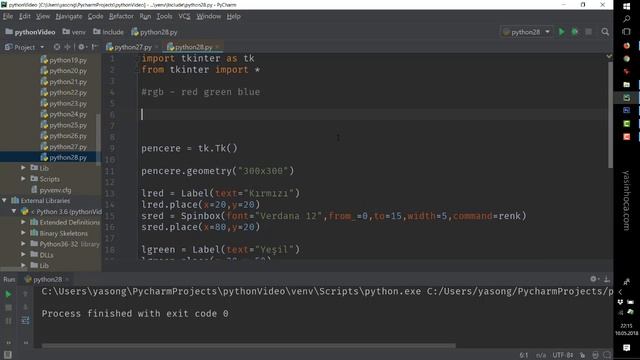Expand the Scripts folder

tap(23, 179)
